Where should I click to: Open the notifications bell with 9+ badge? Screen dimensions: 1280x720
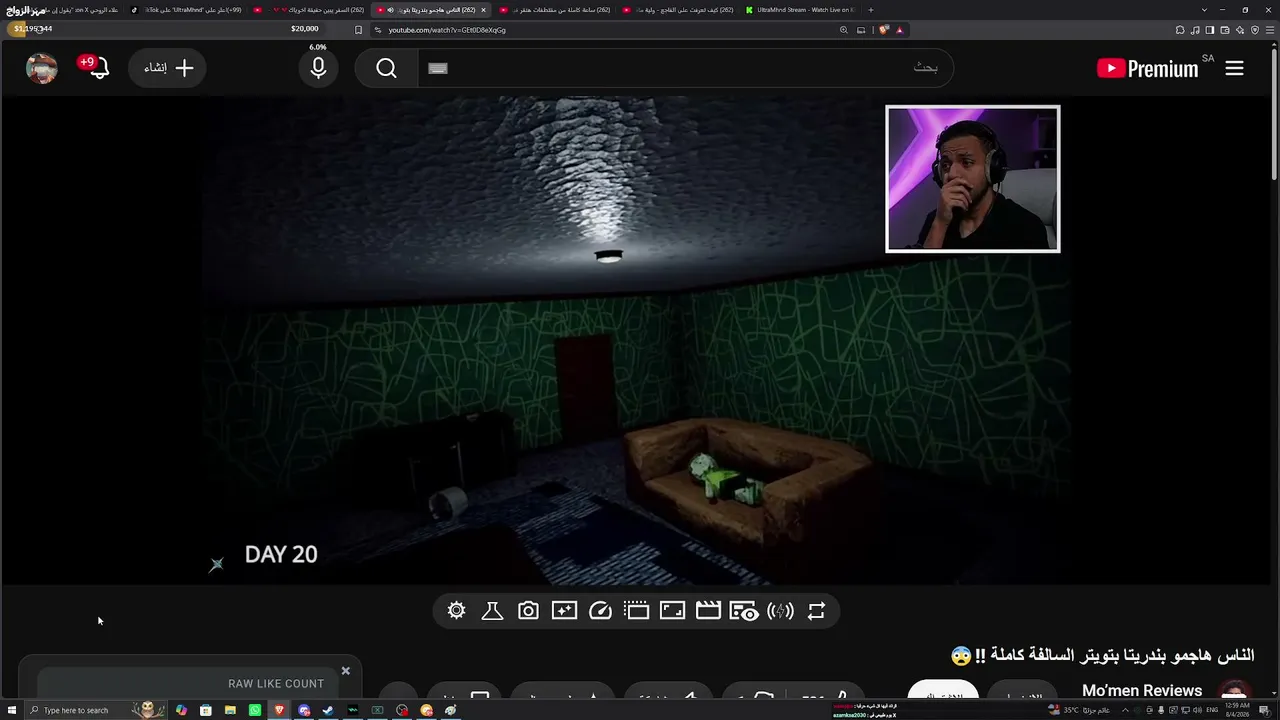point(97,68)
